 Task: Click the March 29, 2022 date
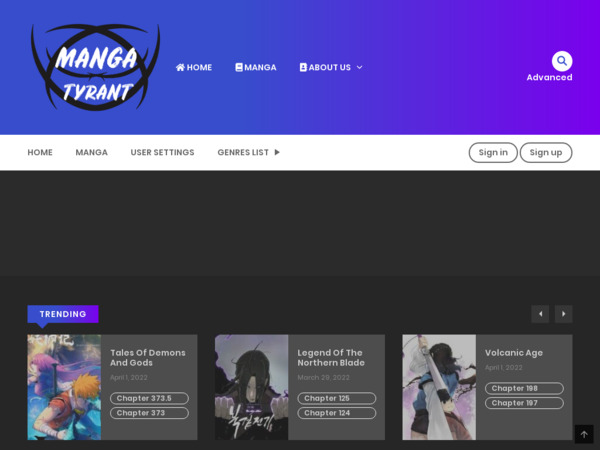[x=323, y=377]
